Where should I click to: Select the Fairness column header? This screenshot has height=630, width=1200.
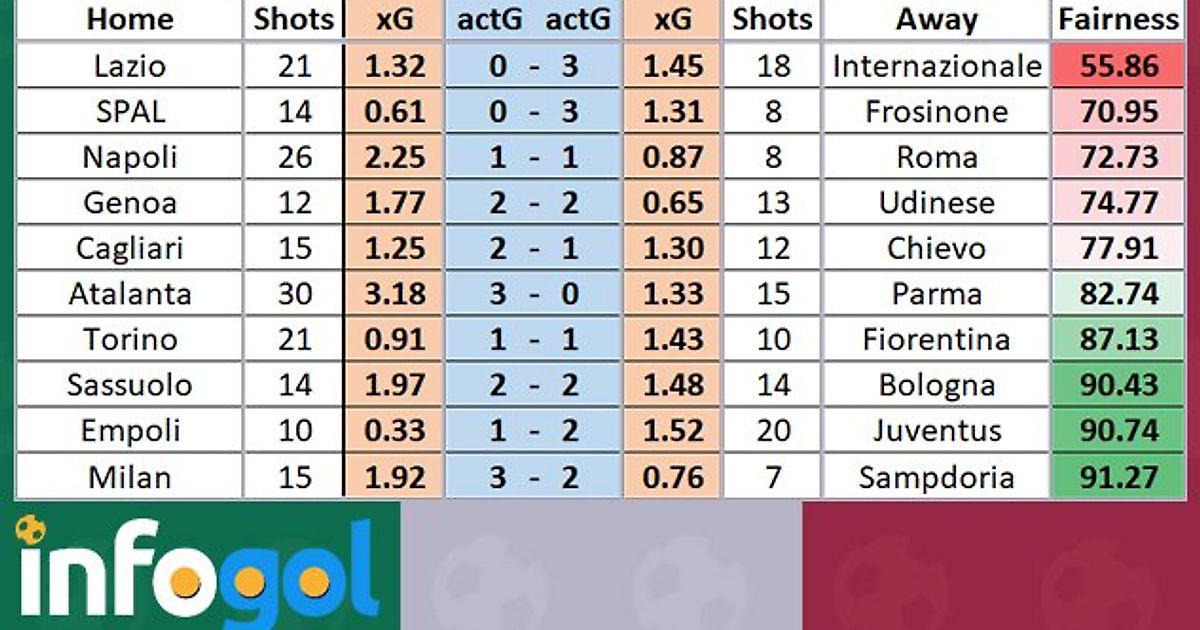1119,19
